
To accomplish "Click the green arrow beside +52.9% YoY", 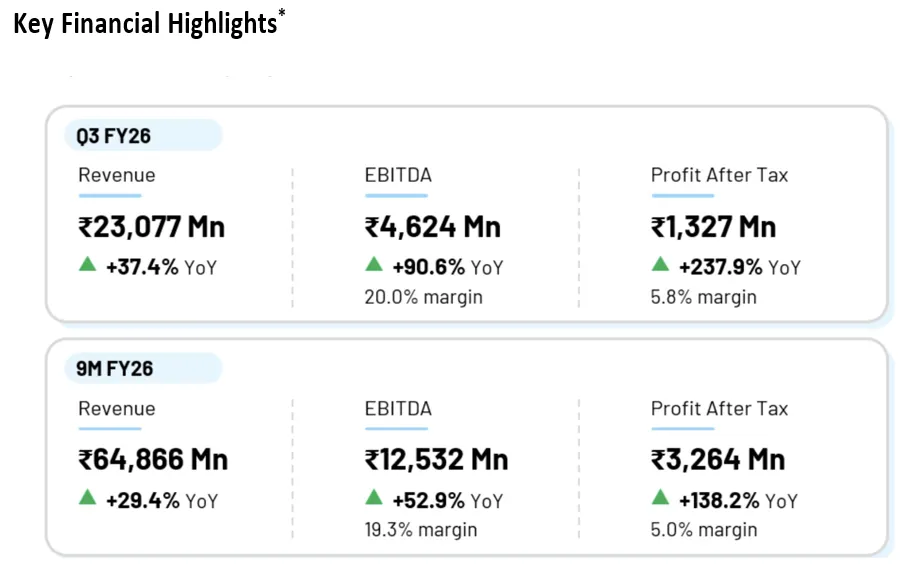I will (374, 498).
